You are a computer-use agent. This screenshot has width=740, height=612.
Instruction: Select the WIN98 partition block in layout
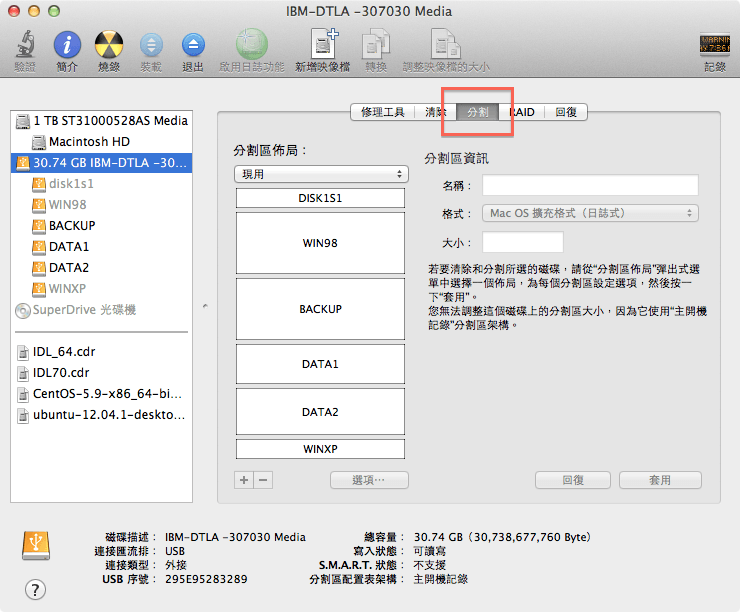[x=320, y=243]
